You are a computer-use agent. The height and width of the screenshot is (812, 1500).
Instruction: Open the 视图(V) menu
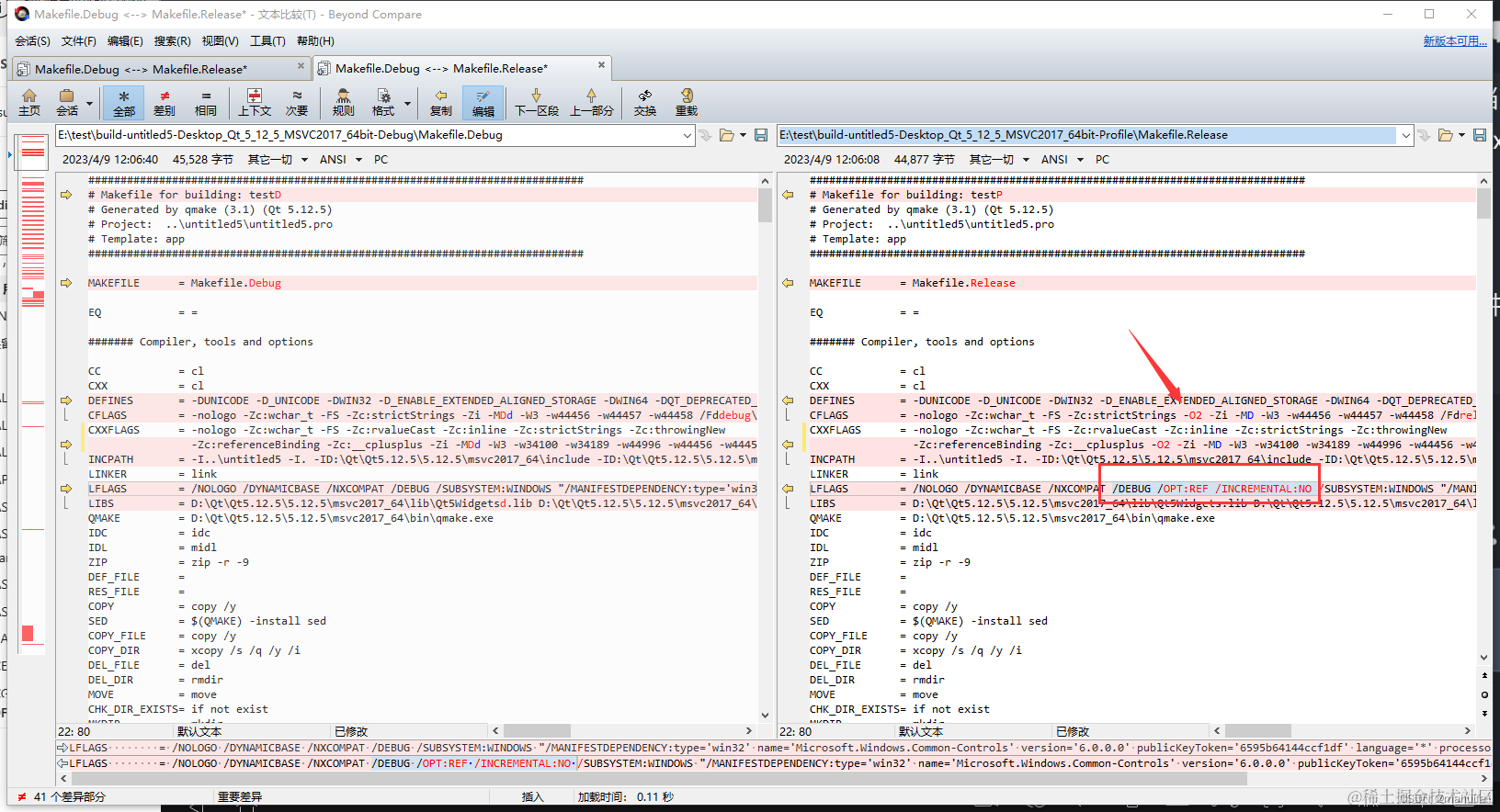pos(220,40)
